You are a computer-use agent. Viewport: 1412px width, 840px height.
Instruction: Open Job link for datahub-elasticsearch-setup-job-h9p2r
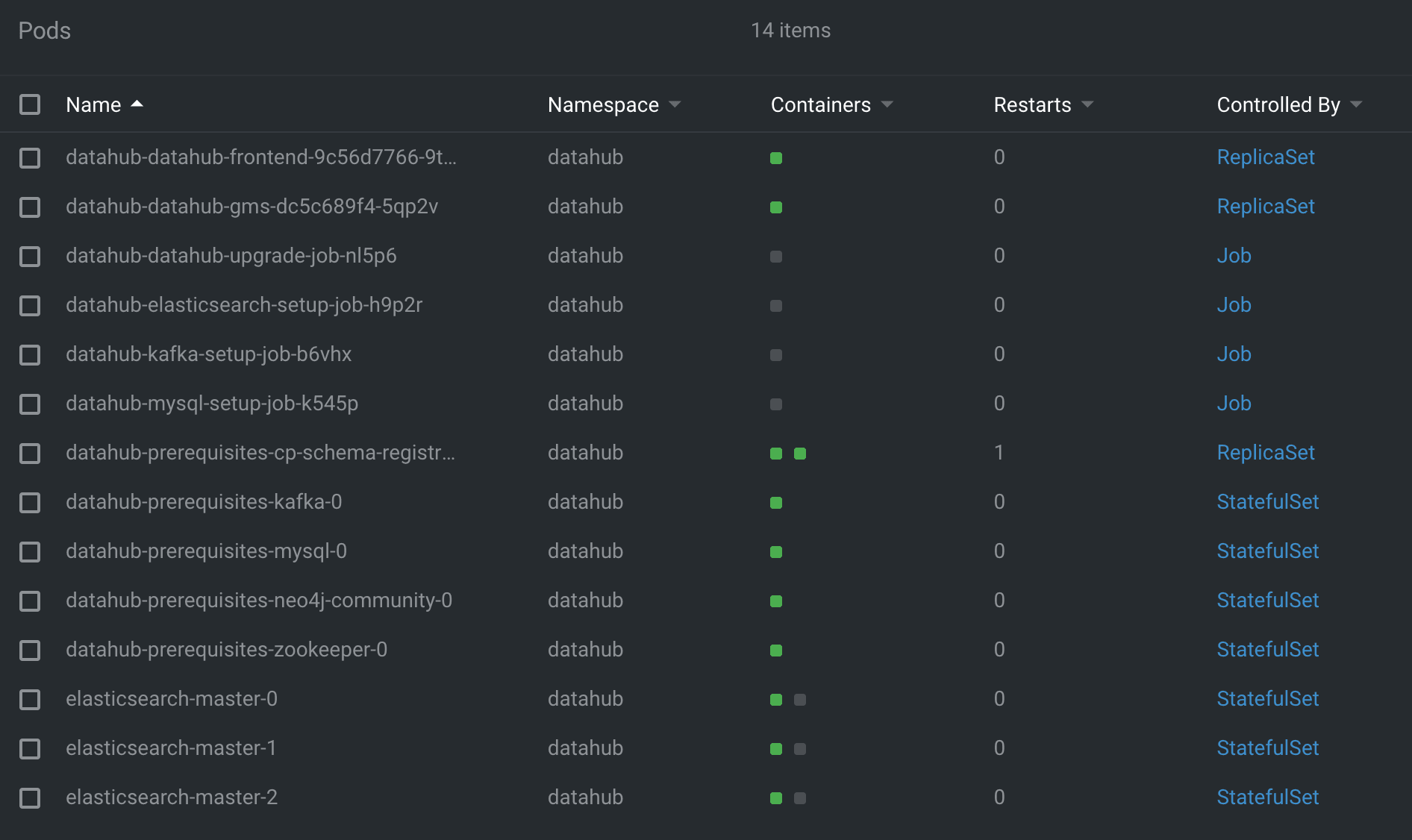1234,305
